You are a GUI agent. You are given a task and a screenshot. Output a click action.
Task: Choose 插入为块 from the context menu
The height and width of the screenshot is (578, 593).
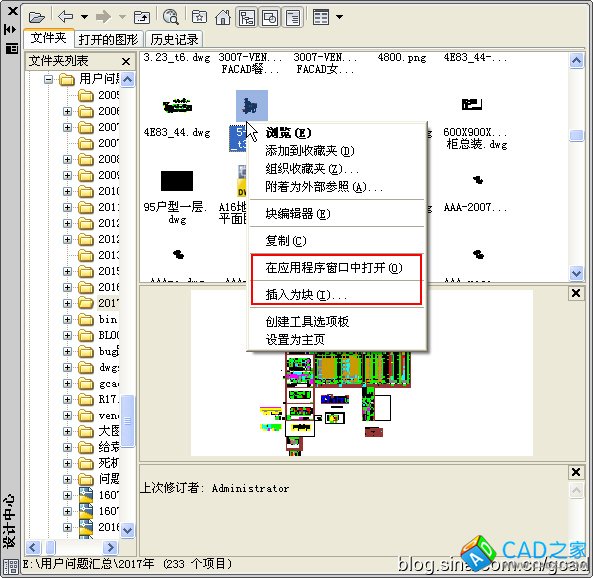tap(305, 294)
